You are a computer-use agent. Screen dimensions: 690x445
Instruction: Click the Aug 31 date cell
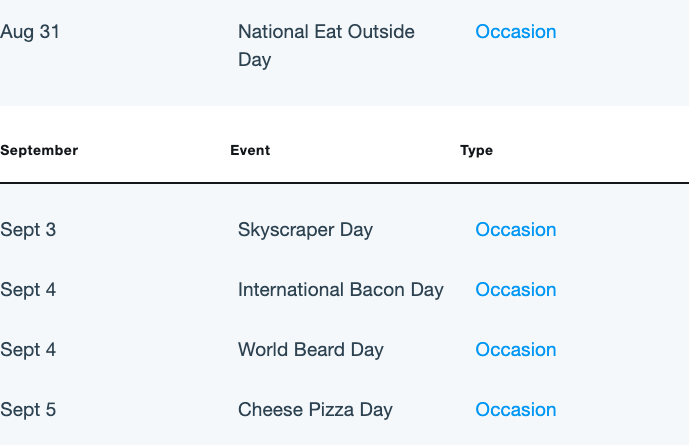click(x=30, y=32)
